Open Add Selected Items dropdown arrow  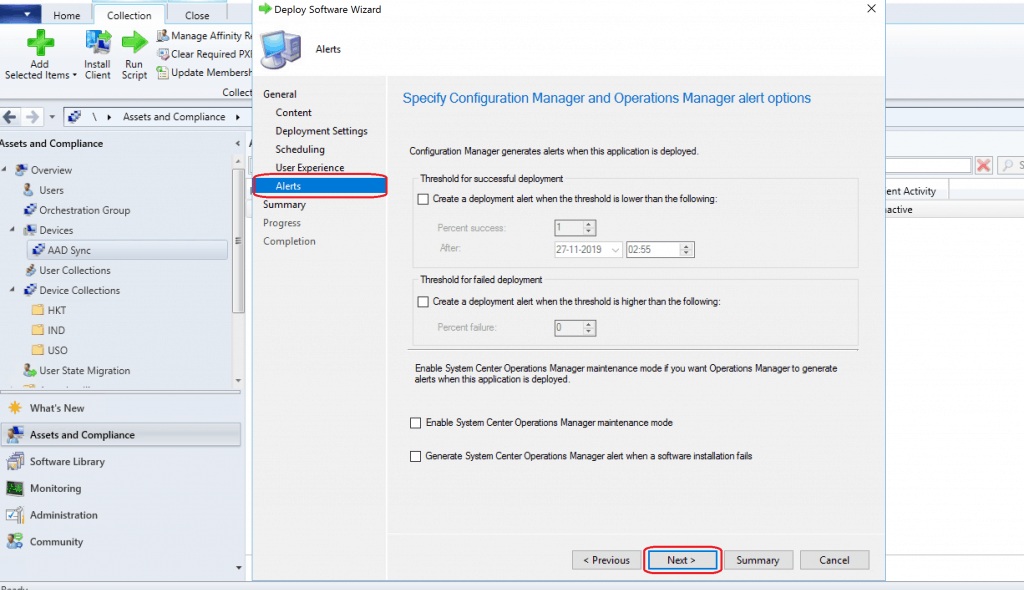tap(74, 75)
